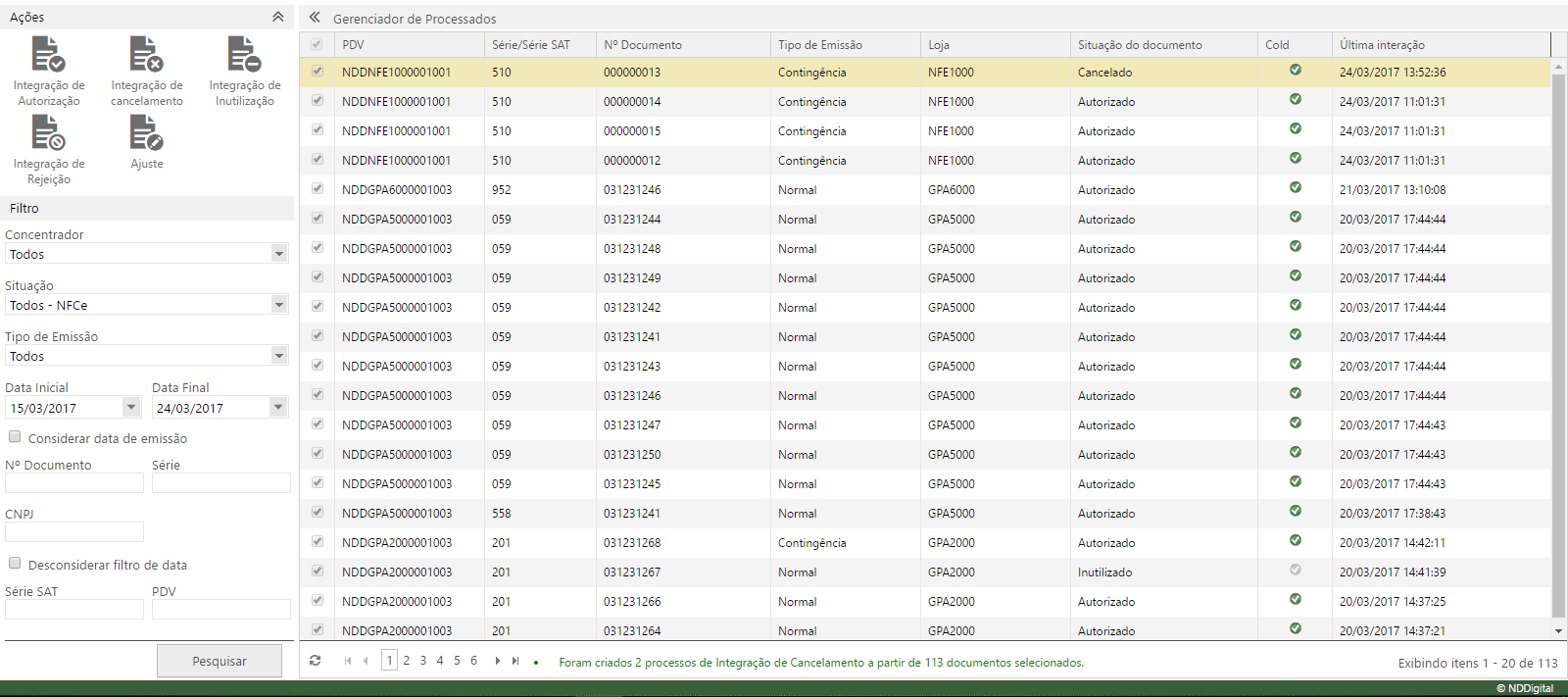Sort by the Situação do documento column
Image resolution: width=1568 pixels, height=697 pixels.
pos(1140,45)
